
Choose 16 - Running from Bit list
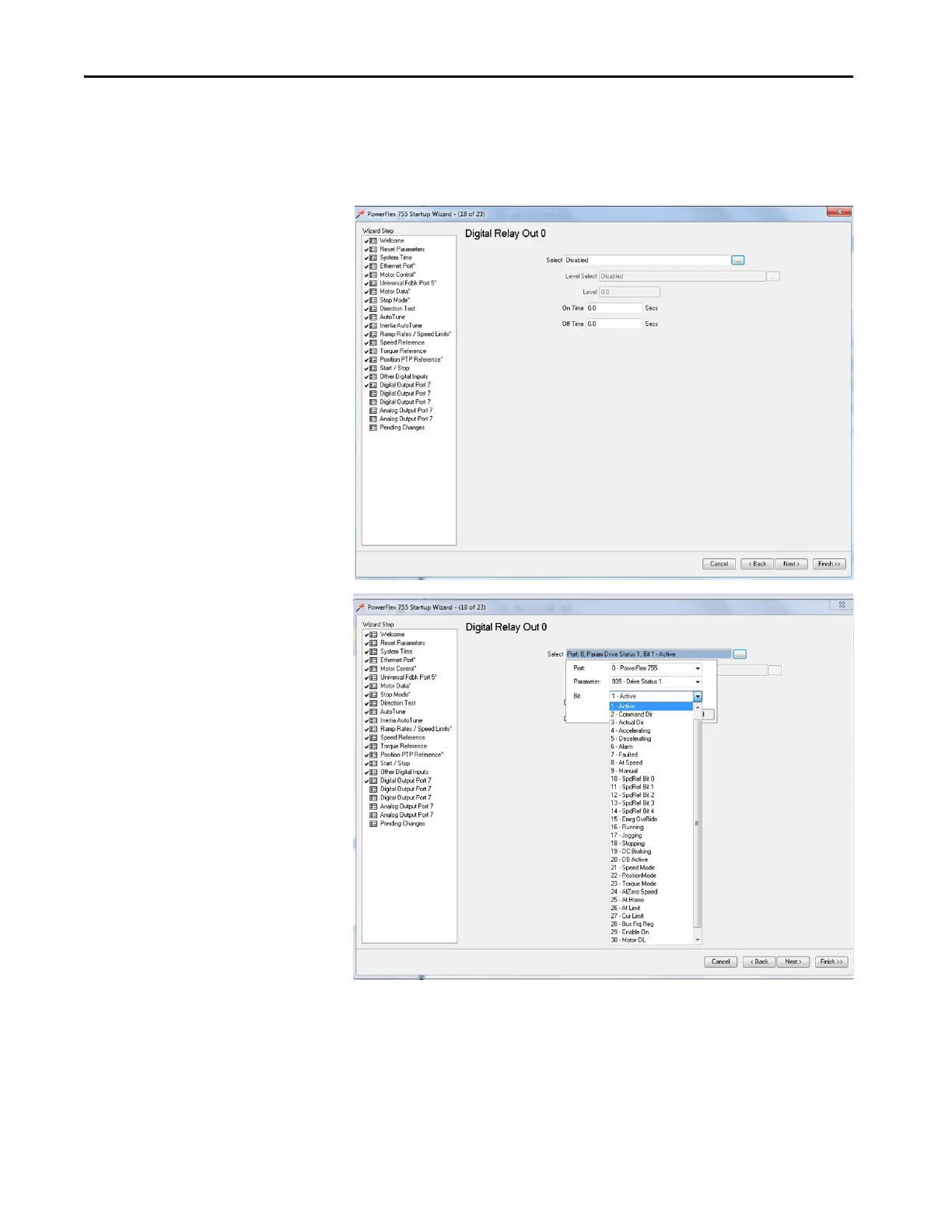coord(650,828)
